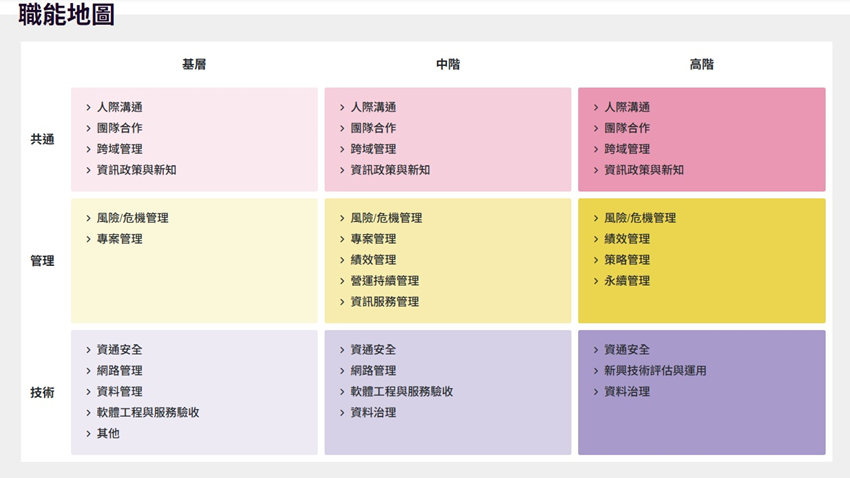Click 資料治理 in the 高階 技術 cell
This screenshot has height=478, width=850.
pos(626,392)
